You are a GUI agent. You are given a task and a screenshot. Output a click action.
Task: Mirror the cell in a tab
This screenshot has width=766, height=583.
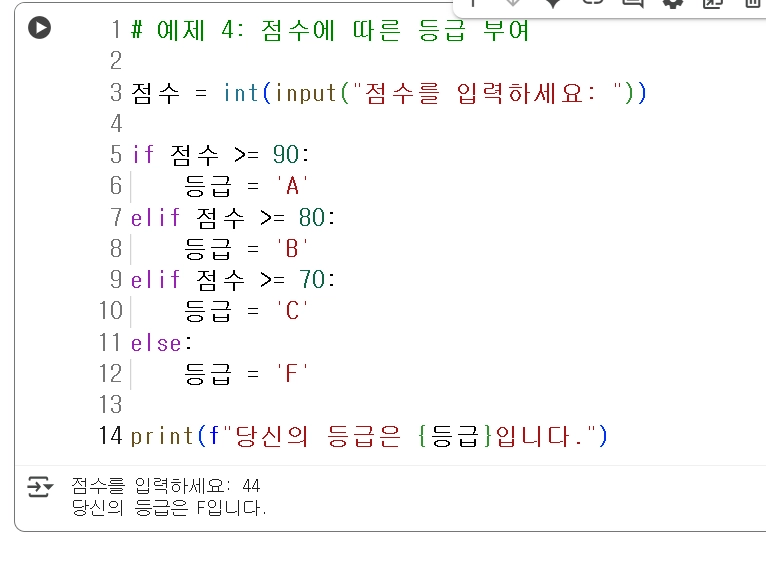[713, 2]
